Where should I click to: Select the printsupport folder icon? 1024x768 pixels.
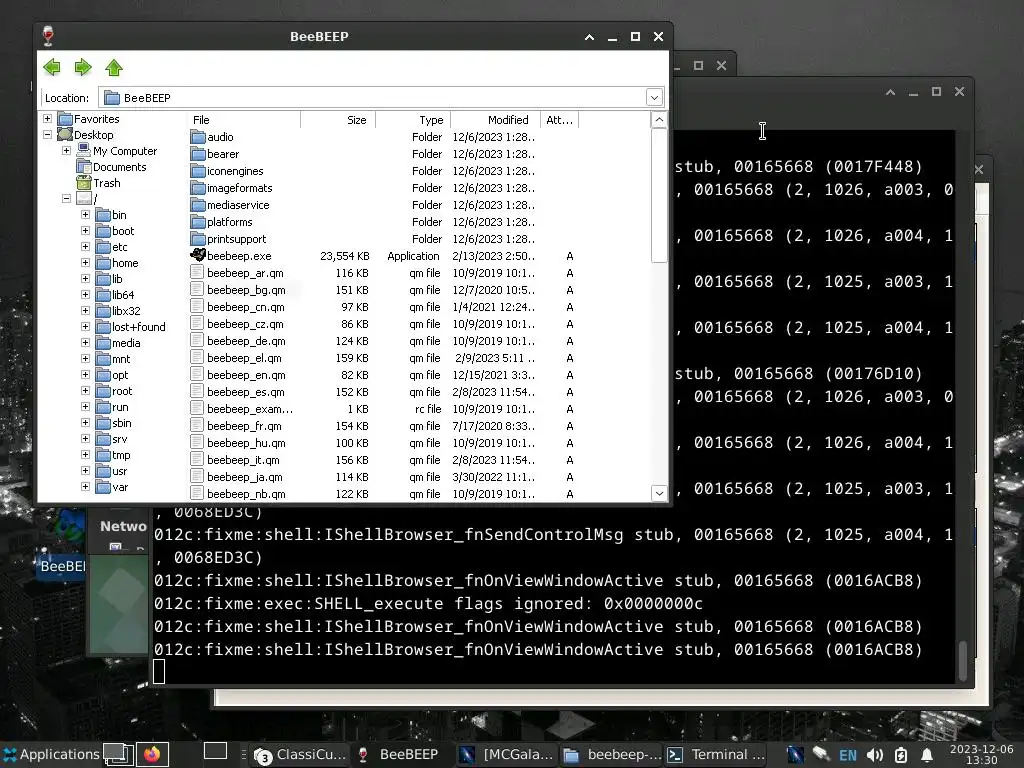198,239
